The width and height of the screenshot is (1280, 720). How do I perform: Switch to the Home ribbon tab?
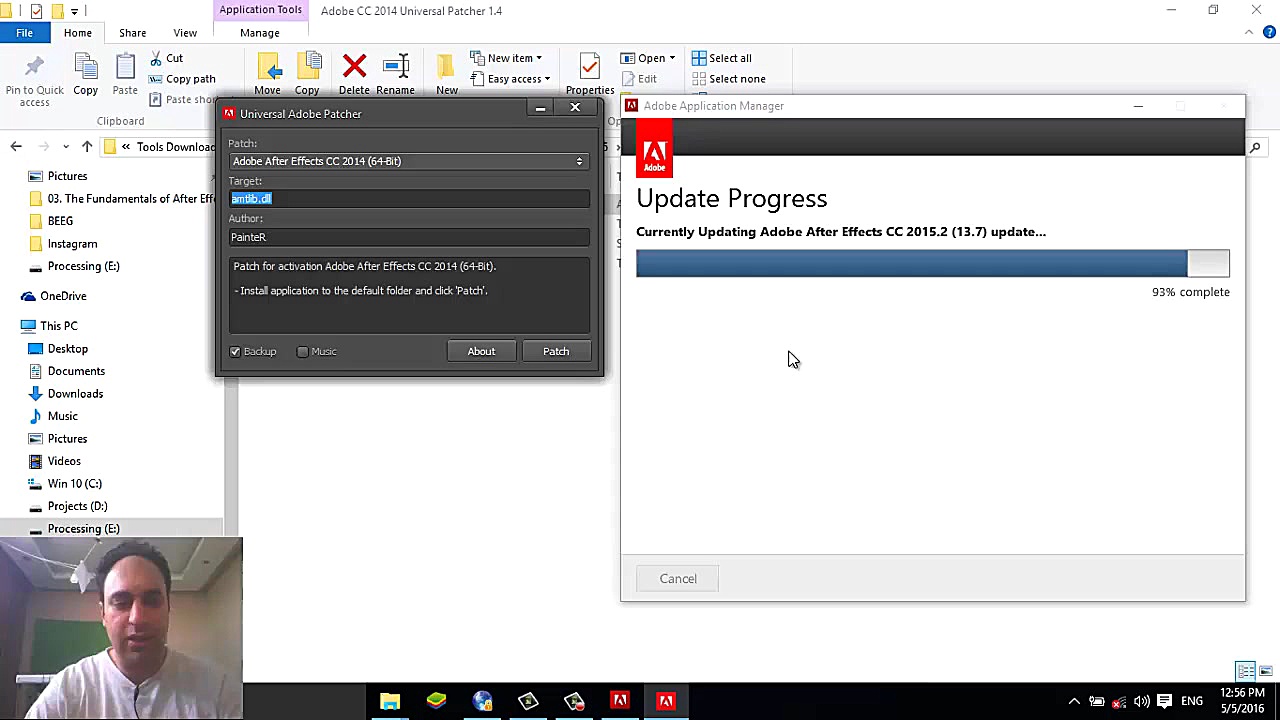point(77,33)
